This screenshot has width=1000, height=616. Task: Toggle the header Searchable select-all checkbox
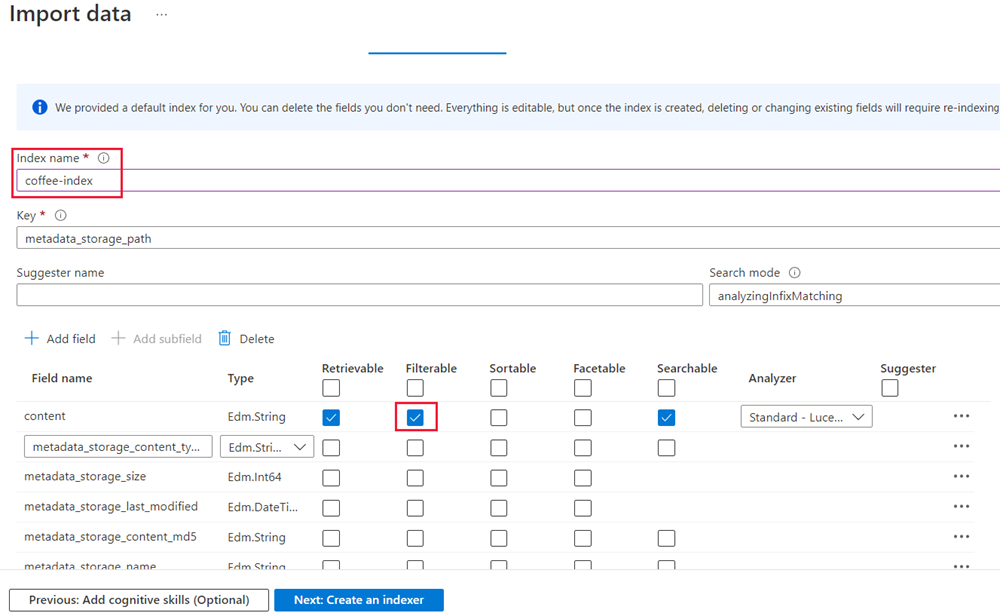pyautogui.click(x=666, y=388)
